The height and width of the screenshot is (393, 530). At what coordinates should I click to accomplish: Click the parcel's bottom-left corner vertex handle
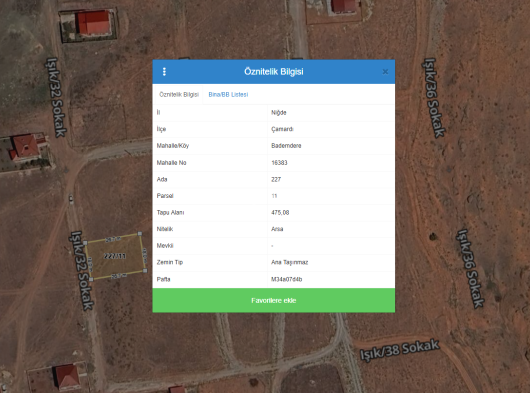pyautogui.click(x=91, y=279)
